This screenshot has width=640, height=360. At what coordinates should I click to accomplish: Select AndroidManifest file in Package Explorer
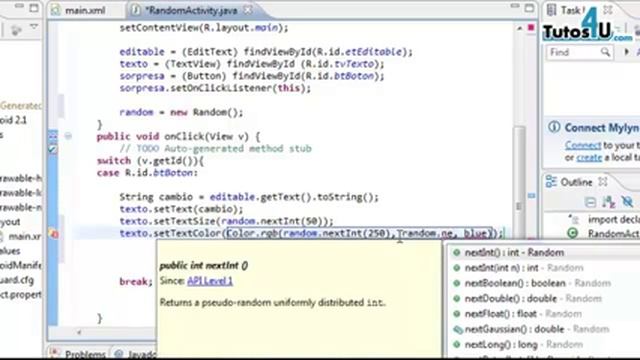(20, 265)
